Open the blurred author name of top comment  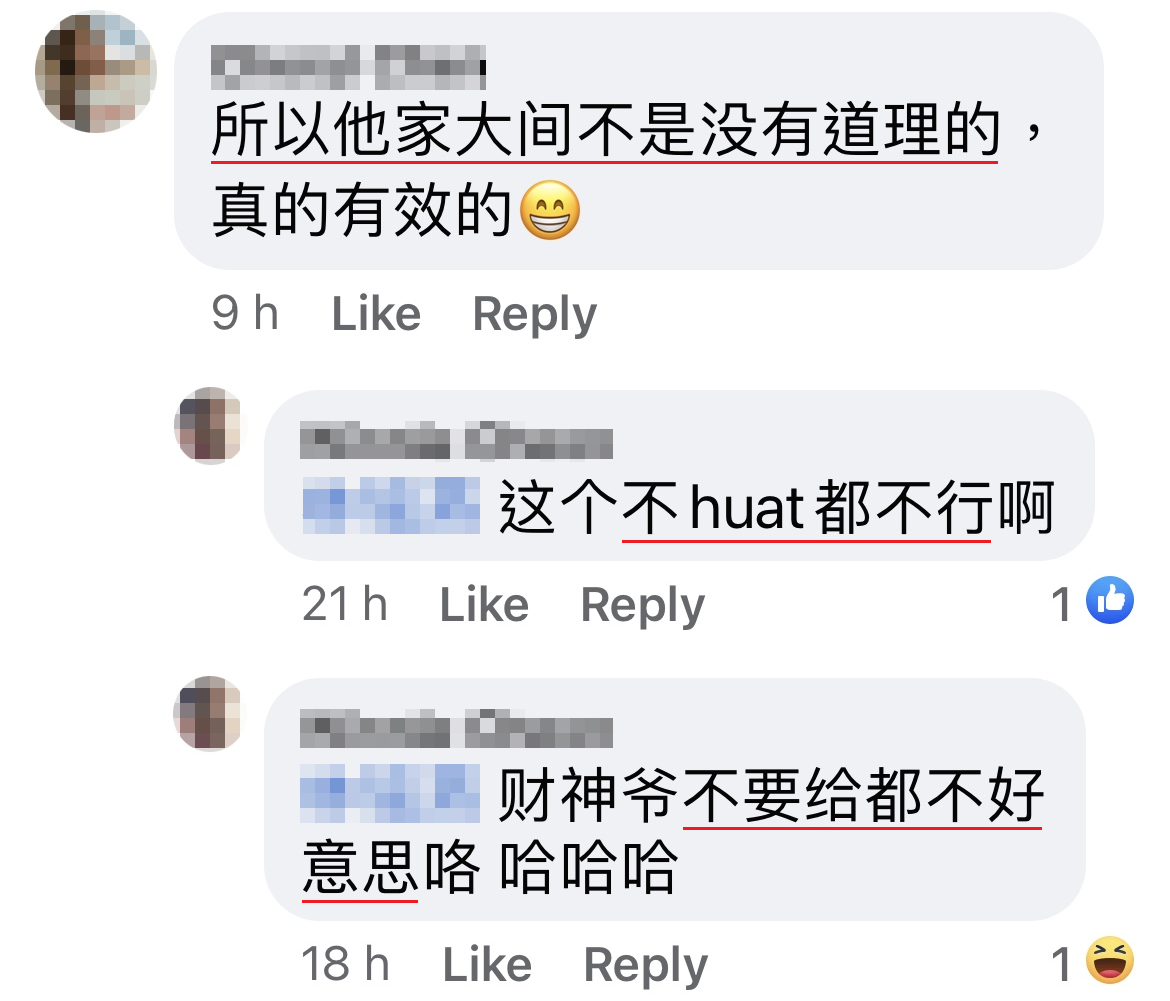pos(348,66)
